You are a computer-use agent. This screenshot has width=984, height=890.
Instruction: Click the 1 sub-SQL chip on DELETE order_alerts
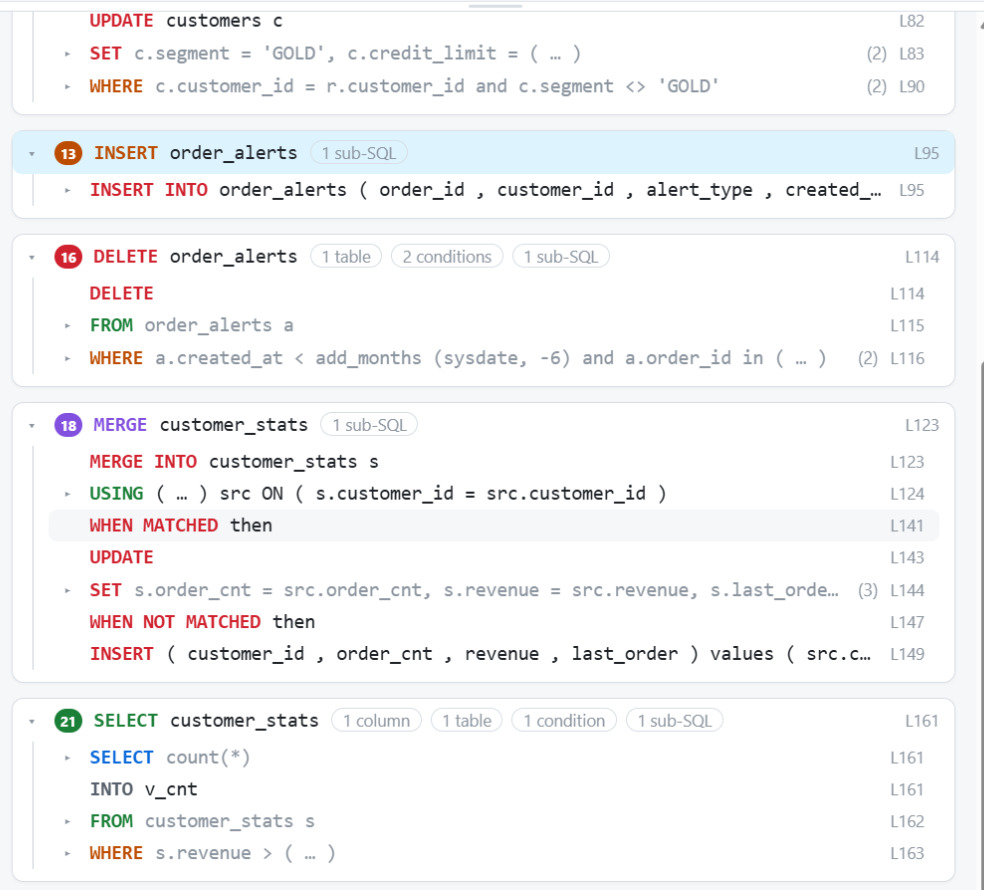pyautogui.click(x=561, y=257)
